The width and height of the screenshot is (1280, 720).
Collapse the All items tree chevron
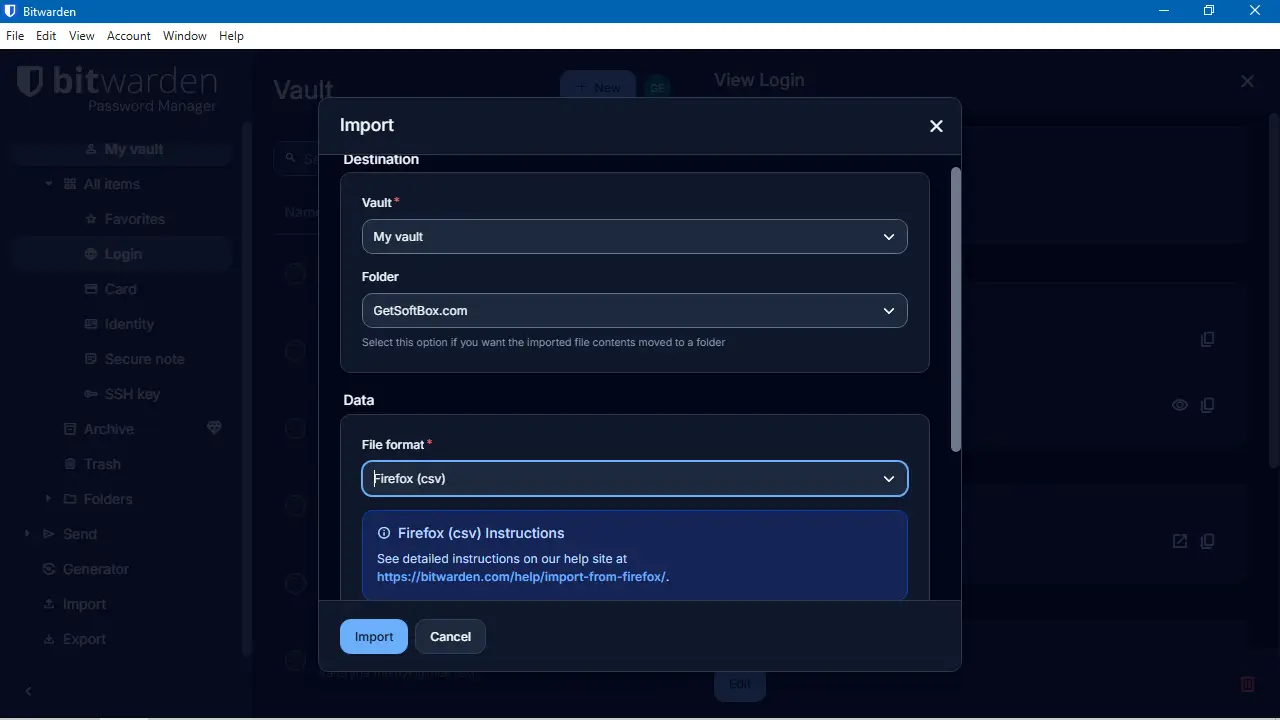click(49, 184)
